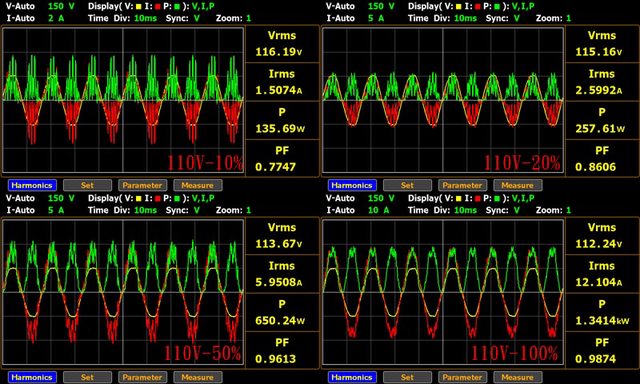Open Set in the 110V-20% panel

(x=407, y=185)
